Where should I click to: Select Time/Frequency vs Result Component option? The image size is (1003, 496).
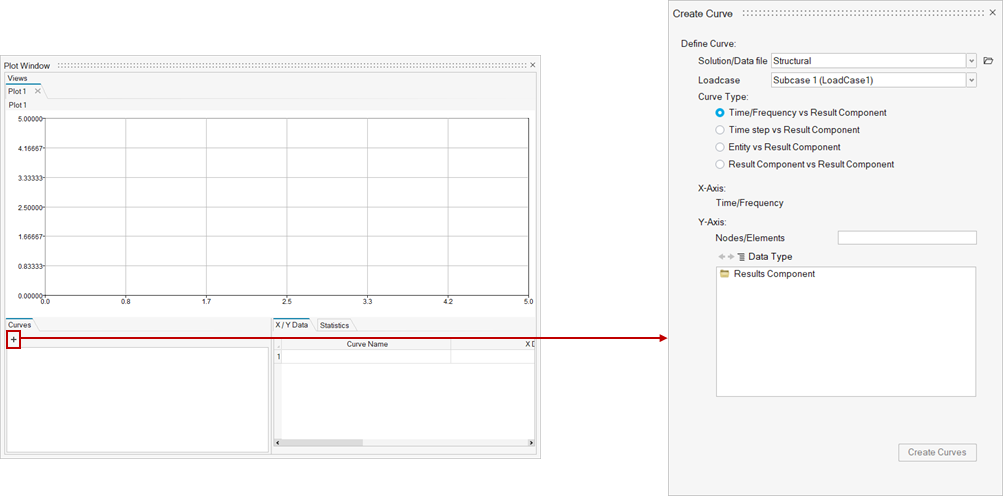pos(720,113)
